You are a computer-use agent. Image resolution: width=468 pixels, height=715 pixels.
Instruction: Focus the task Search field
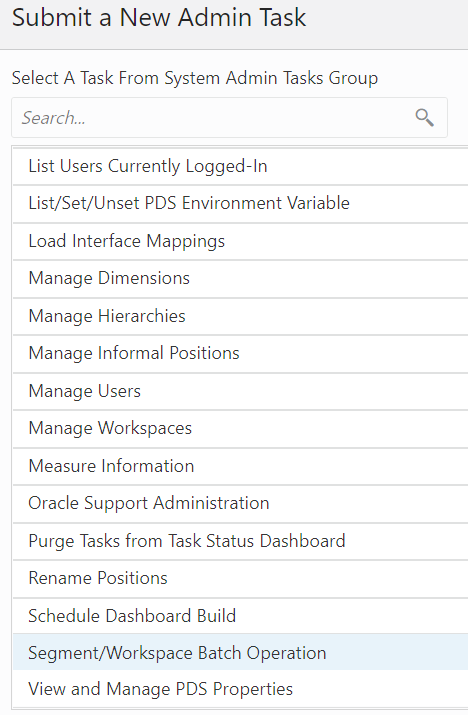229,118
